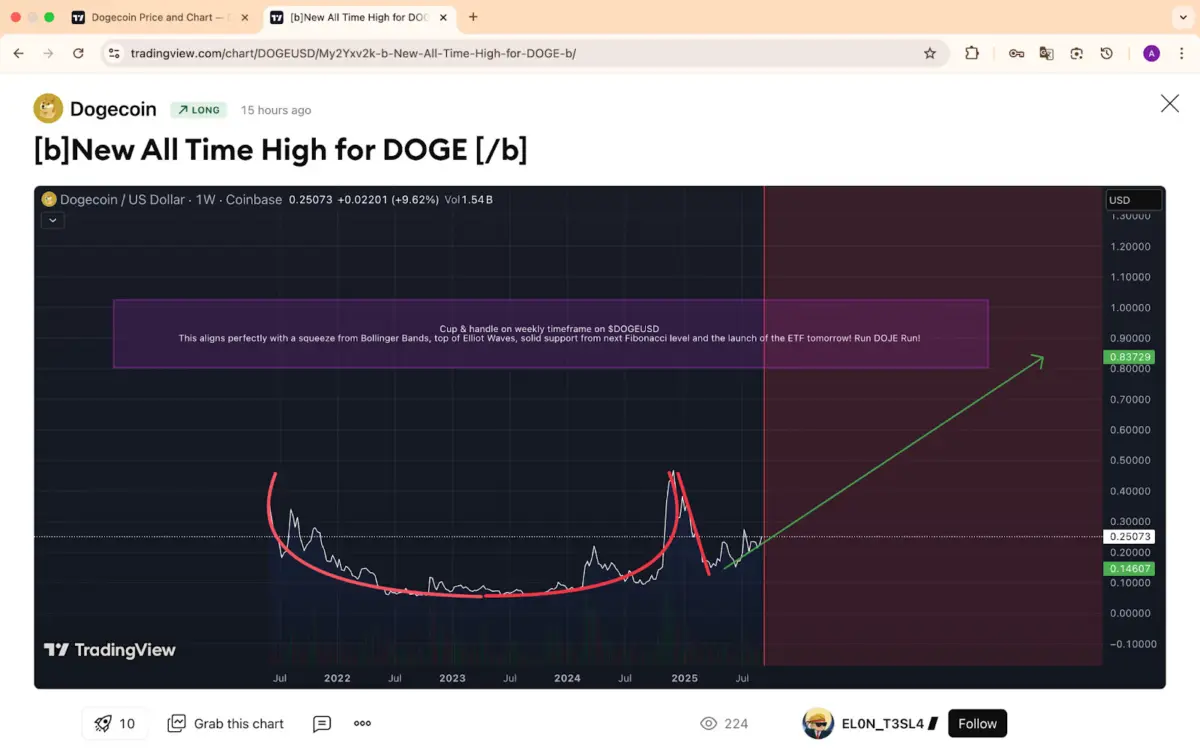Click the 2022 label on time axis
Image resolution: width=1200 pixels, height=750 pixels.
(337, 678)
